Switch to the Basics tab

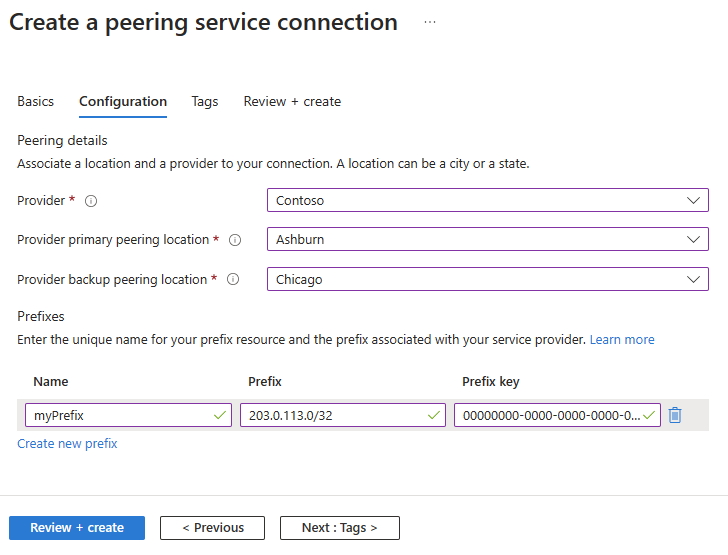click(x=36, y=102)
